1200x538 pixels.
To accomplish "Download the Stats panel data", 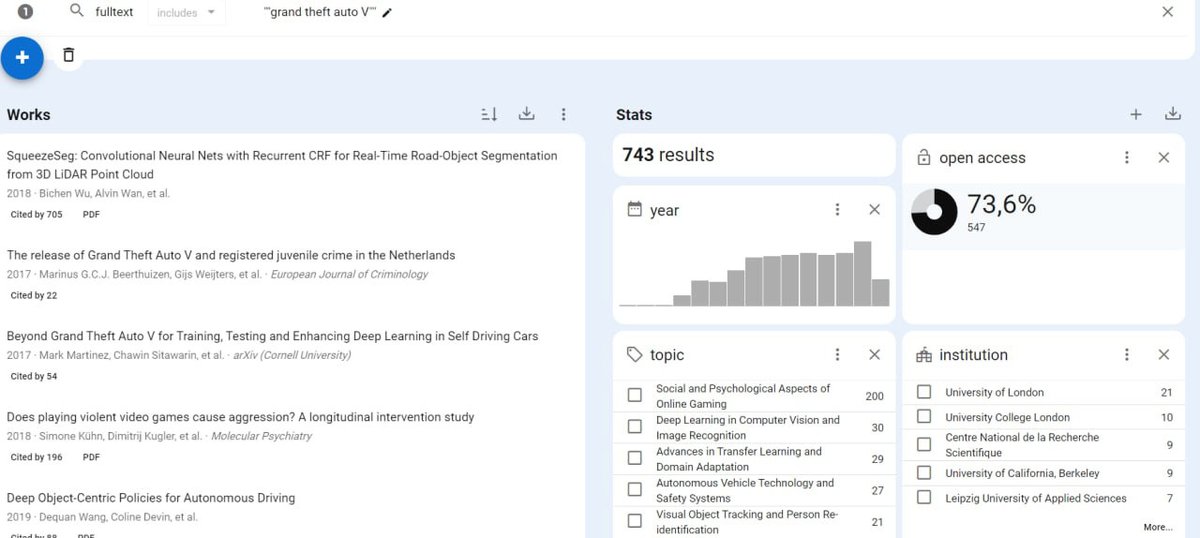I will click(x=1172, y=114).
